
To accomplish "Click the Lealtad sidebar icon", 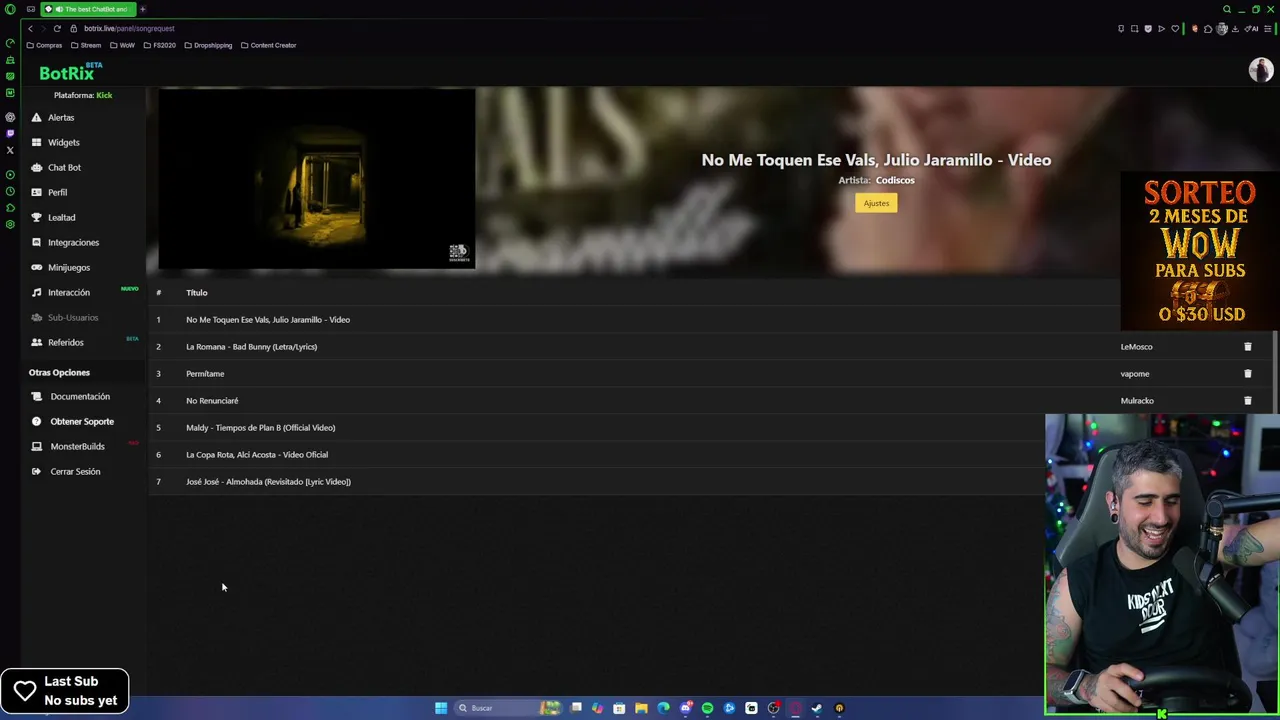I will pyautogui.click(x=37, y=218).
